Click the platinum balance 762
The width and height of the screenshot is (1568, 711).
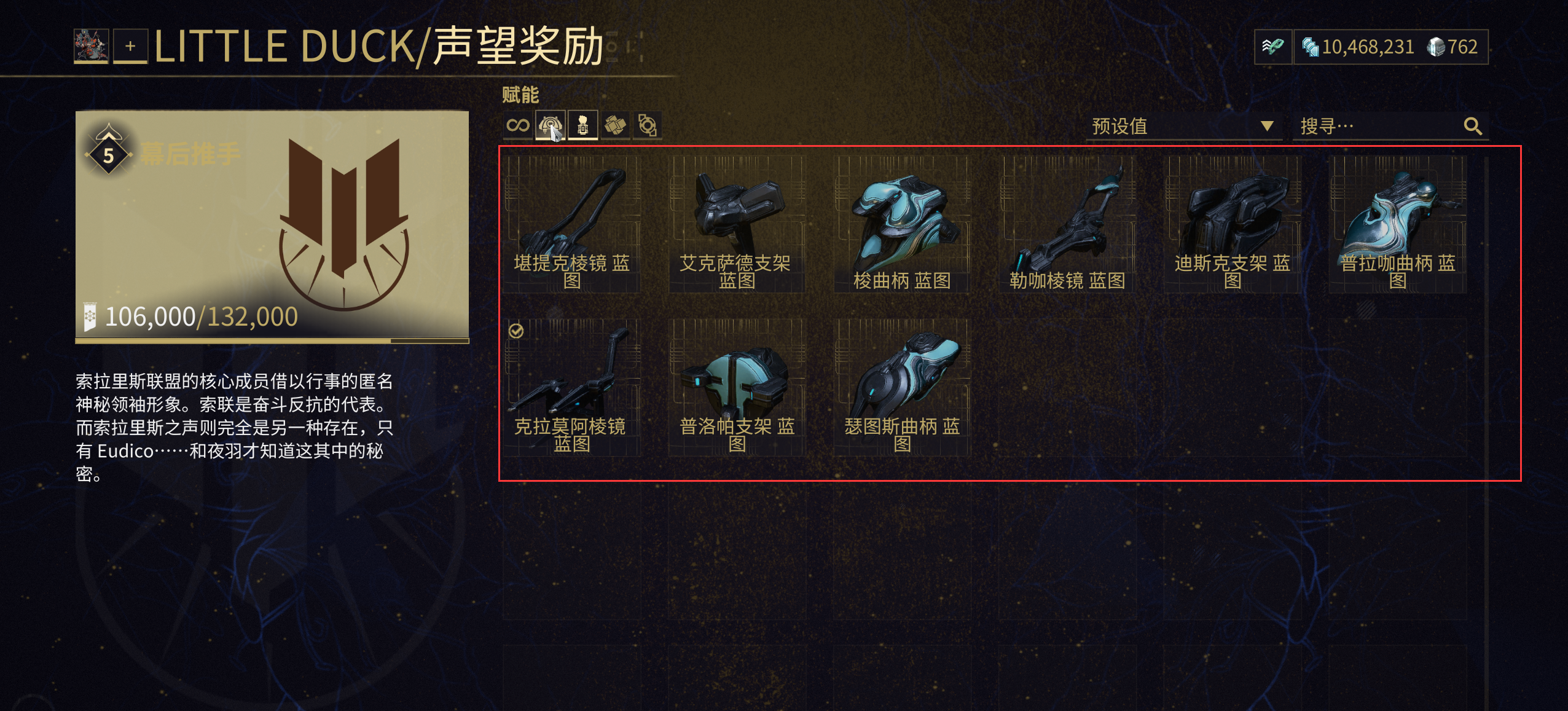(1452, 47)
